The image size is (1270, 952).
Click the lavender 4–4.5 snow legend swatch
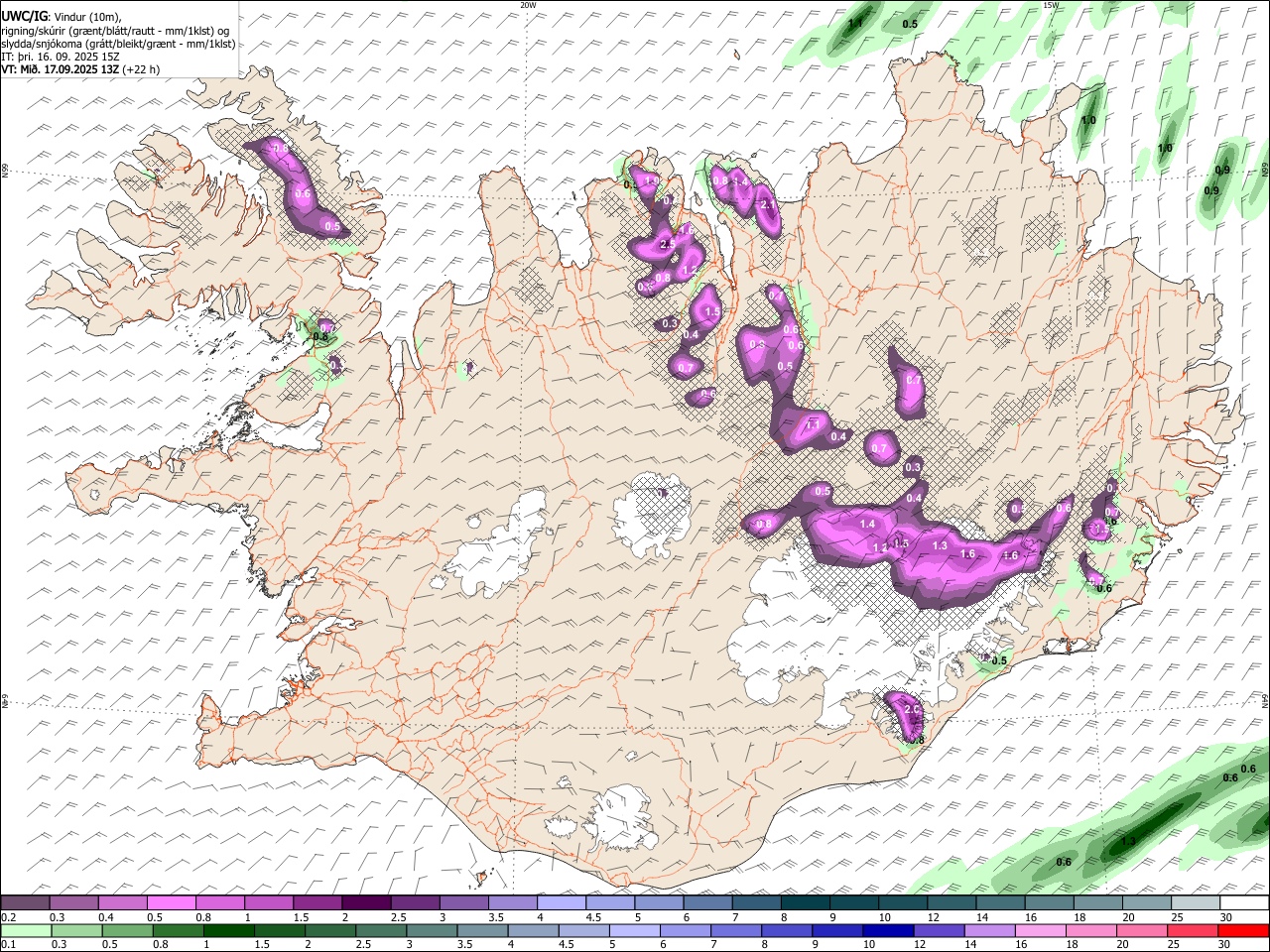pos(562,903)
